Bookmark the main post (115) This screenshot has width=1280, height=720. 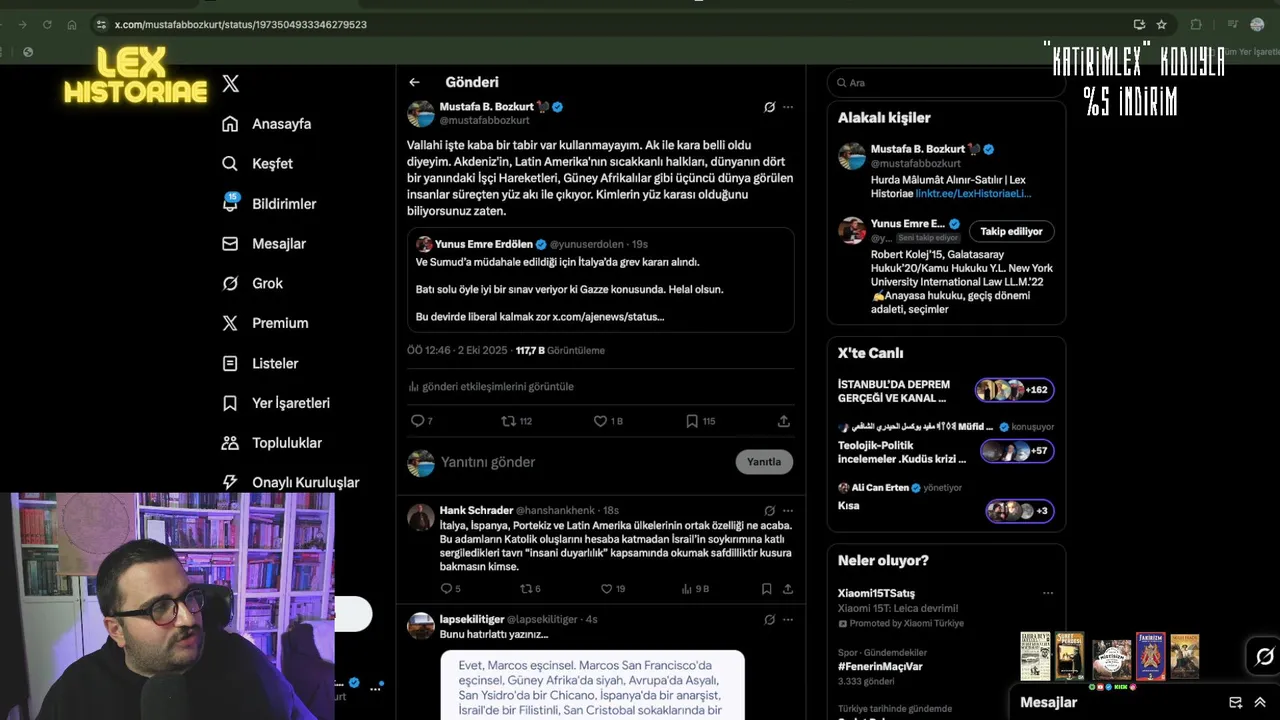[700, 421]
